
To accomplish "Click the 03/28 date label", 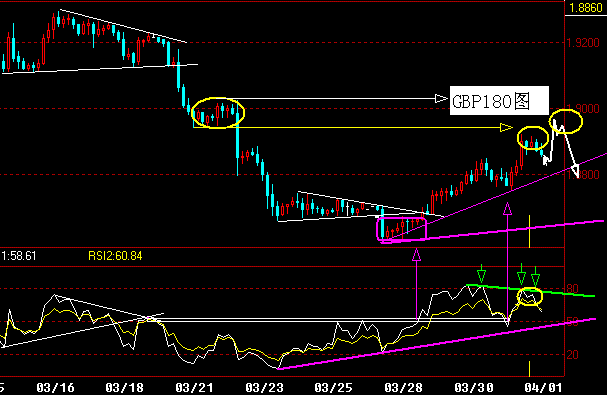I will pos(403,387).
